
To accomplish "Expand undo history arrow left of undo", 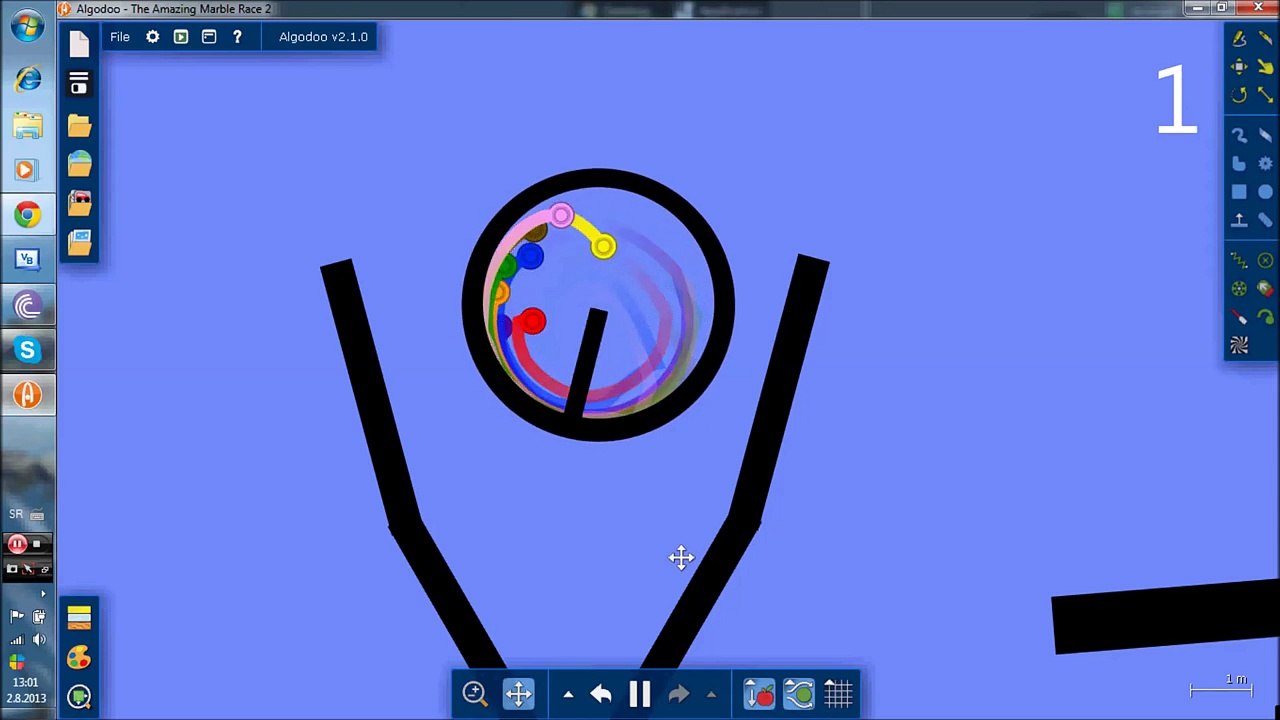I will coord(568,694).
